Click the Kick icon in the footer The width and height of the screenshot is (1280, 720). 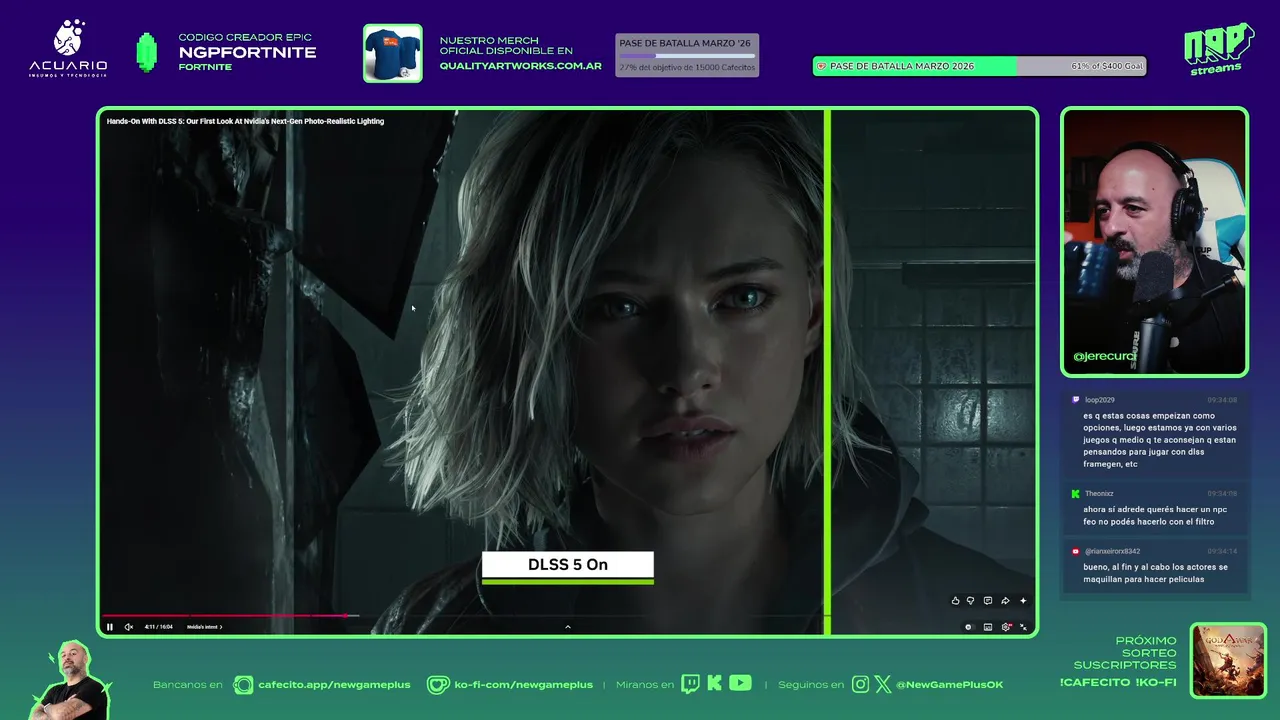[714, 683]
